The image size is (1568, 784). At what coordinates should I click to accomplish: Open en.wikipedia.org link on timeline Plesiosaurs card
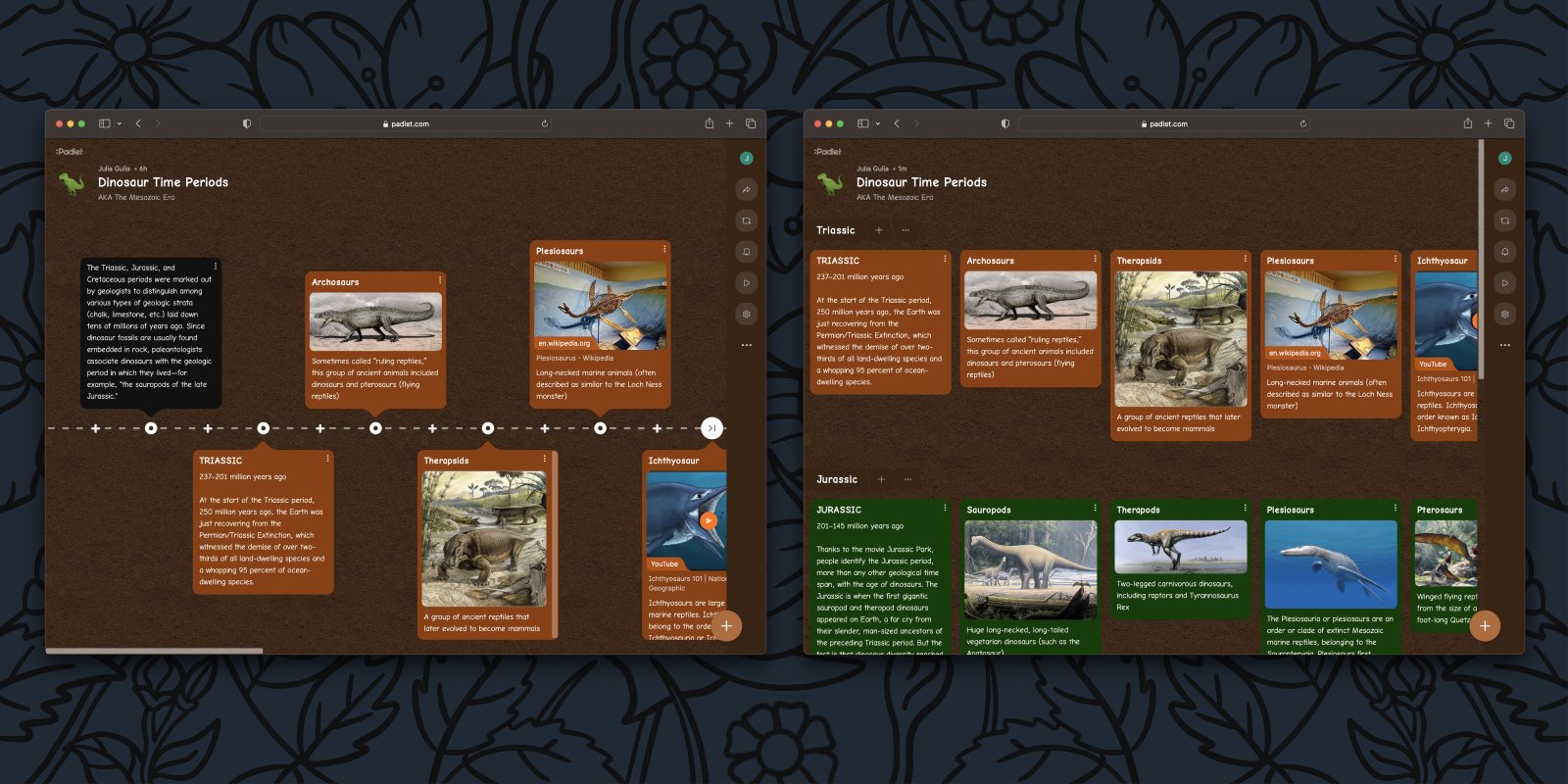point(564,344)
